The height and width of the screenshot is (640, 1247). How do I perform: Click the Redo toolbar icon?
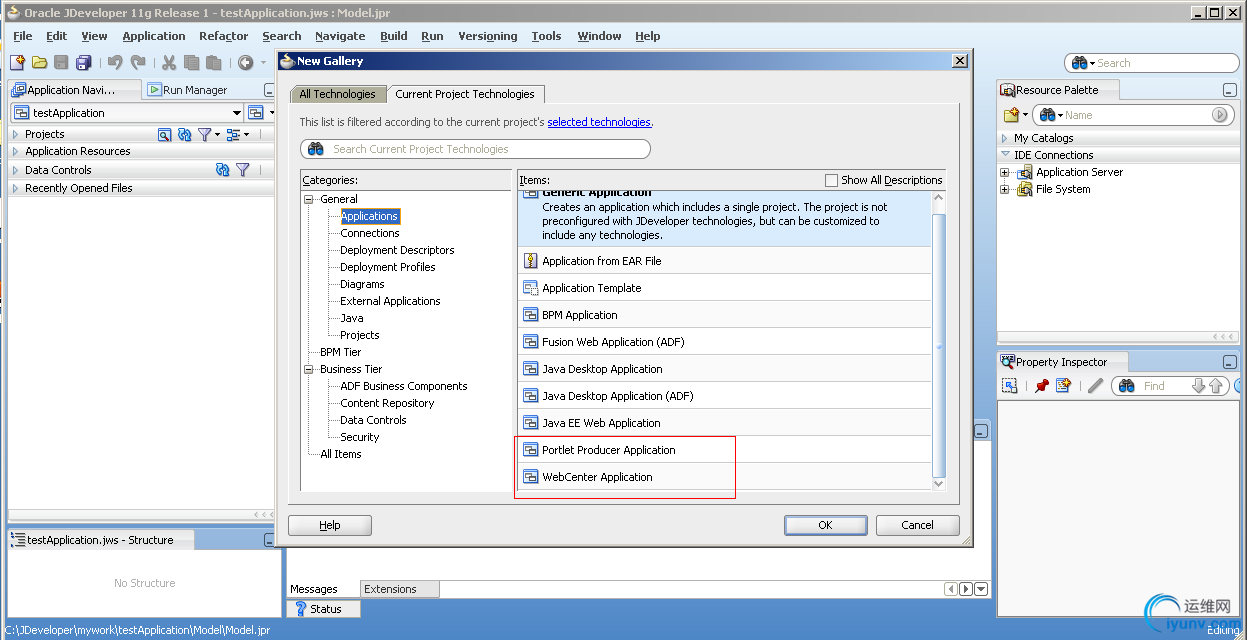coord(138,63)
